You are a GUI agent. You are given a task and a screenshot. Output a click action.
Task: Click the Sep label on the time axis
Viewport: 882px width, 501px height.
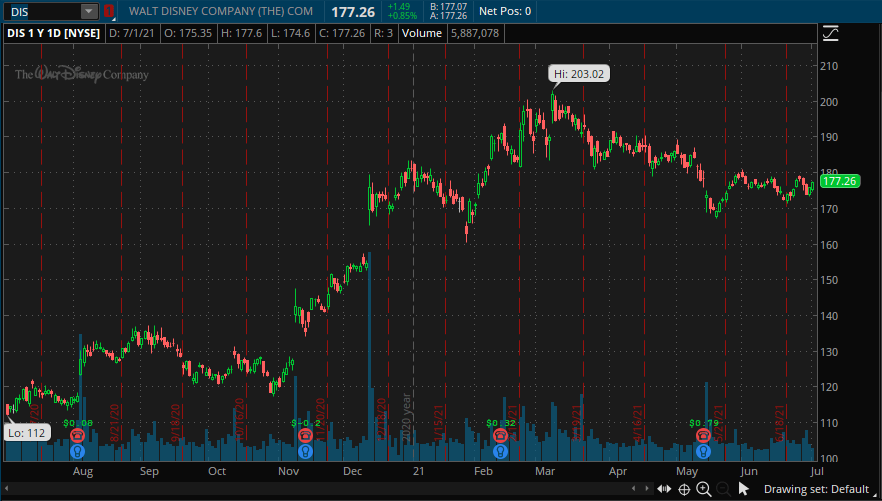149,471
